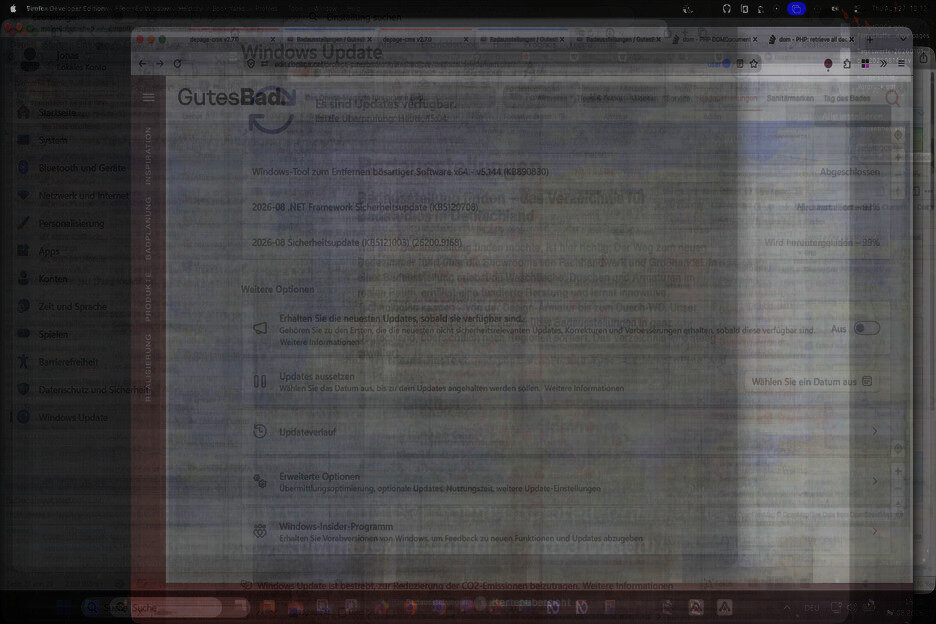Open the Windows-Insider-Programm row chevron

click(875, 531)
